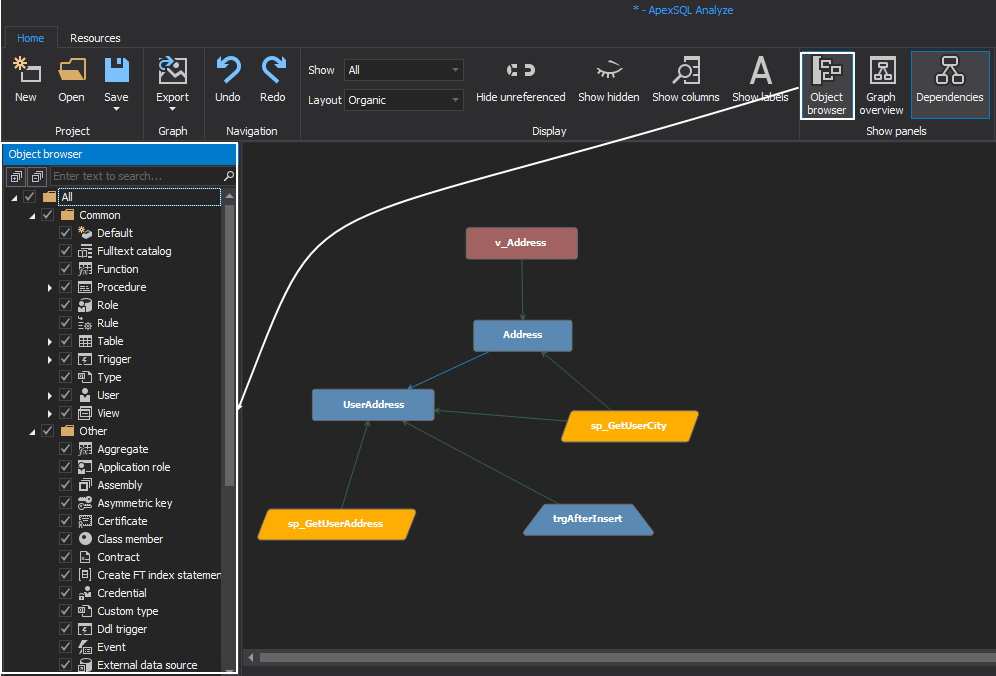Select the Home ribbon tab
The width and height of the screenshot is (996, 676).
tap(31, 38)
